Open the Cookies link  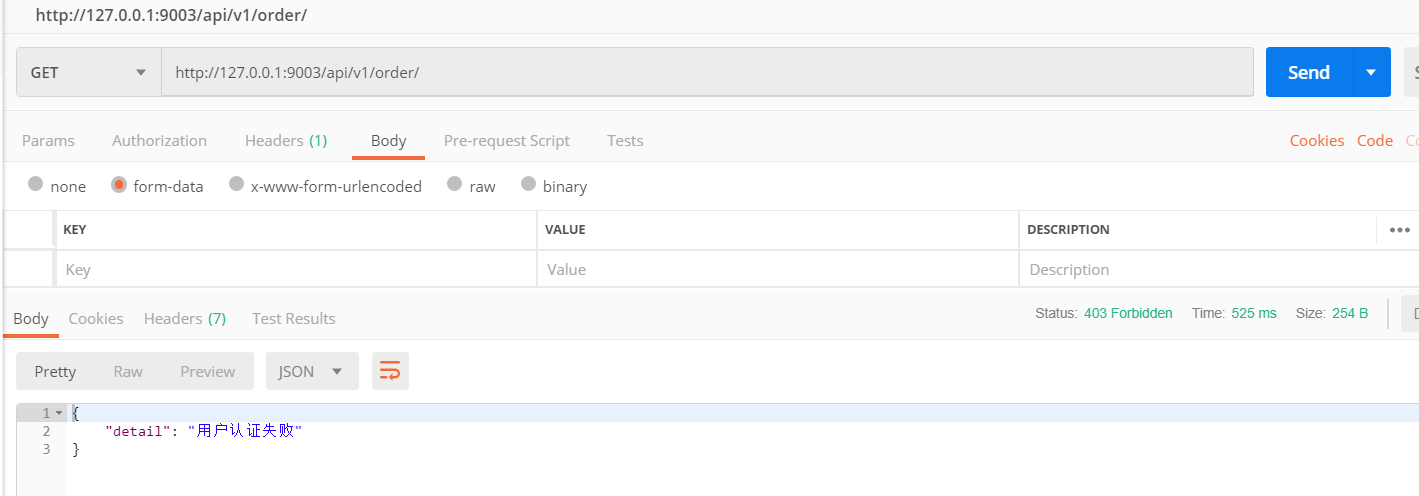pos(1317,141)
